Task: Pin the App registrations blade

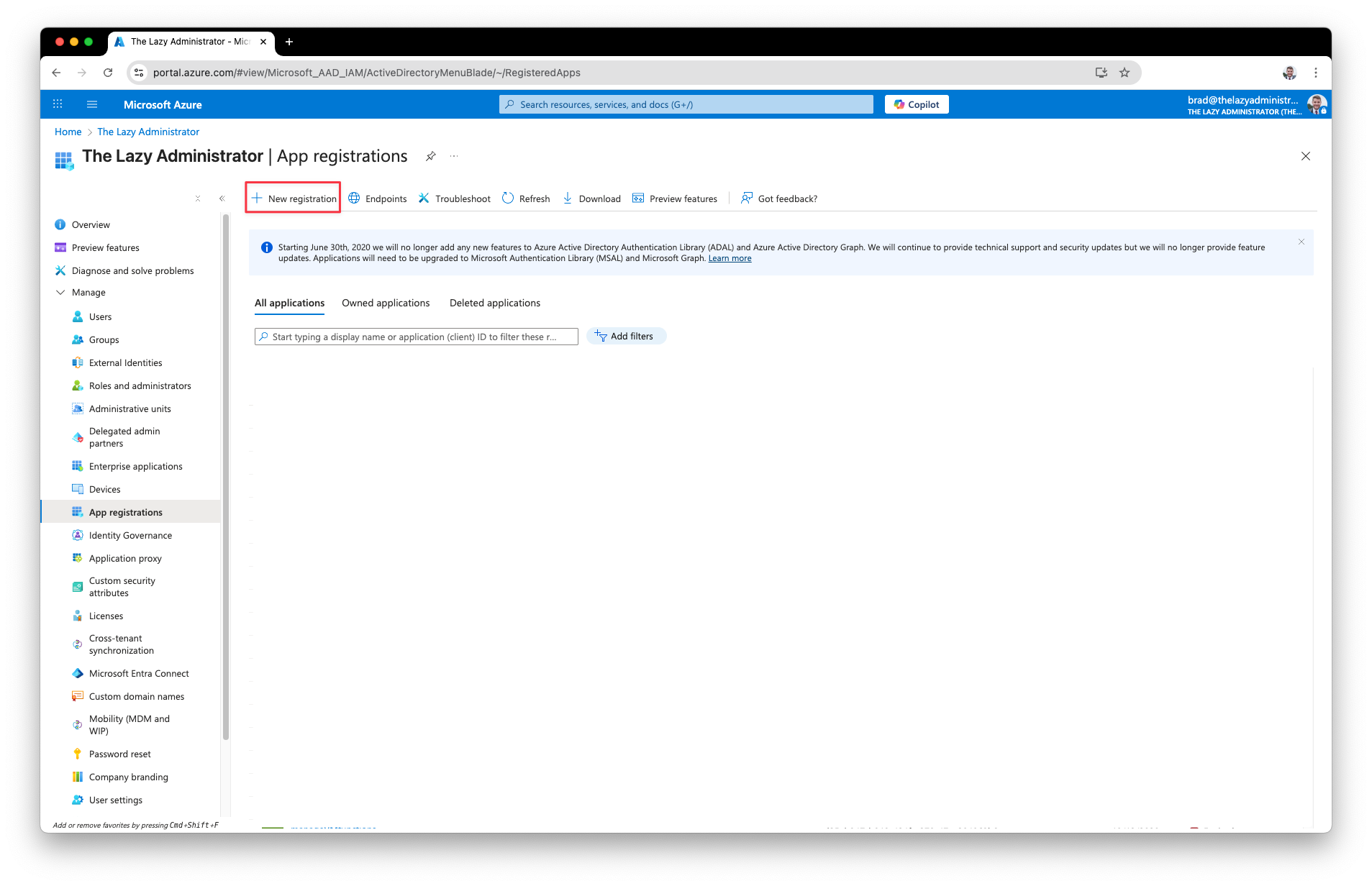Action: [430, 156]
